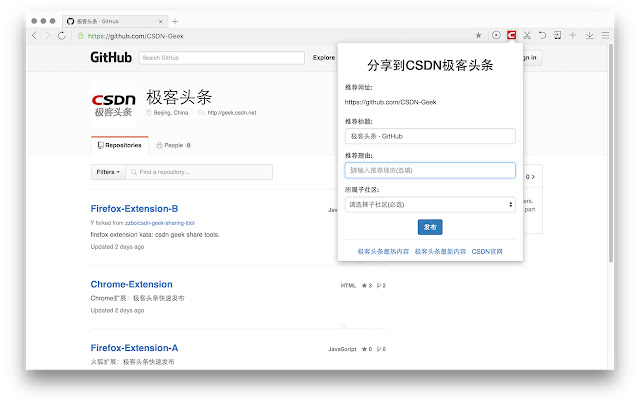Click the plus icon in the browser toolbar
Viewport: 640px width, 400px height.
click(x=573, y=36)
